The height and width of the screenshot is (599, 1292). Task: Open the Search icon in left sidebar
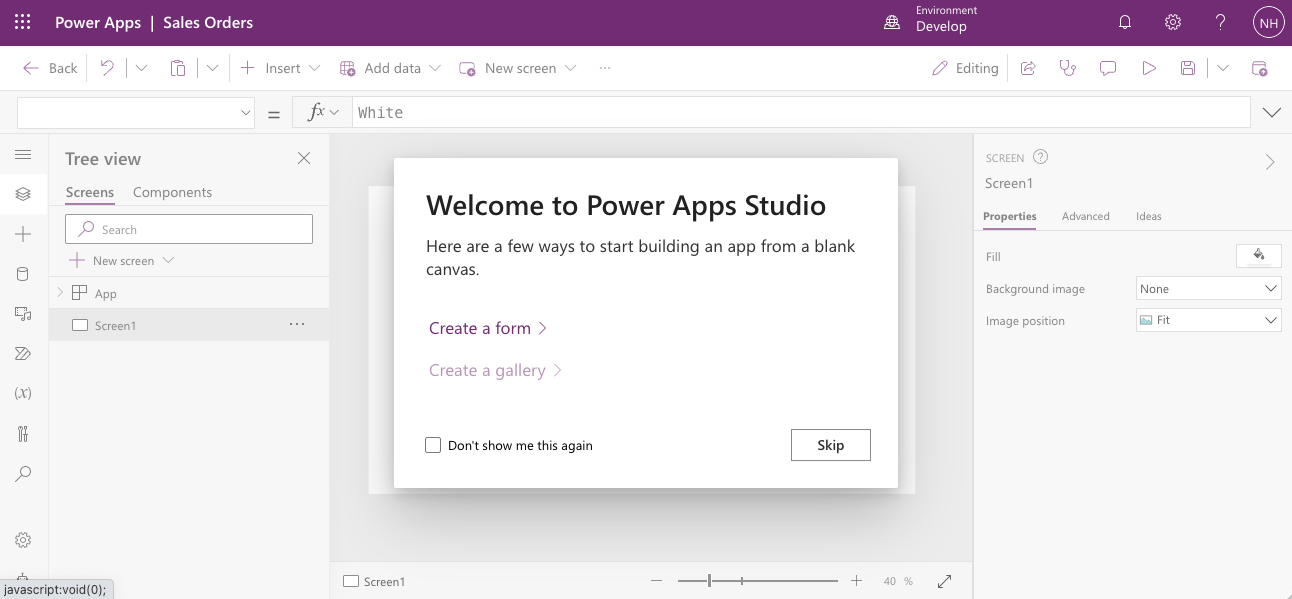[23, 474]
